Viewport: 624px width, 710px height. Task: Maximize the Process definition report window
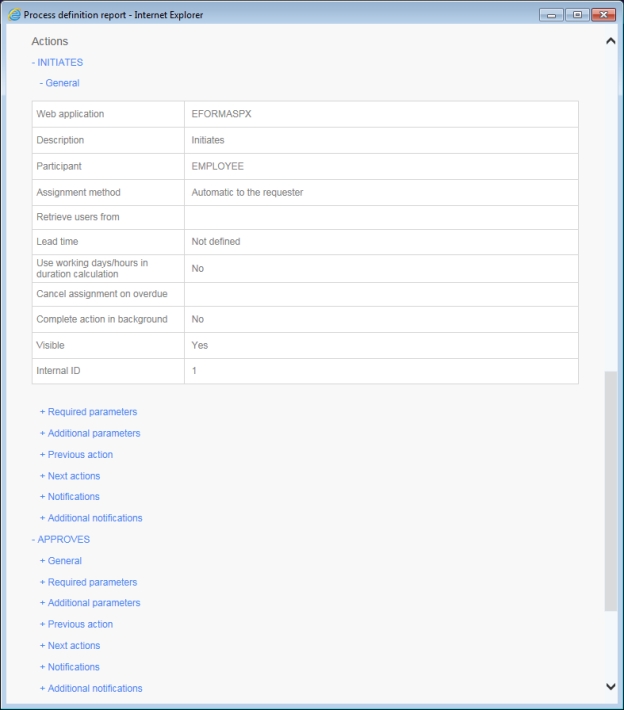[576, 14]
